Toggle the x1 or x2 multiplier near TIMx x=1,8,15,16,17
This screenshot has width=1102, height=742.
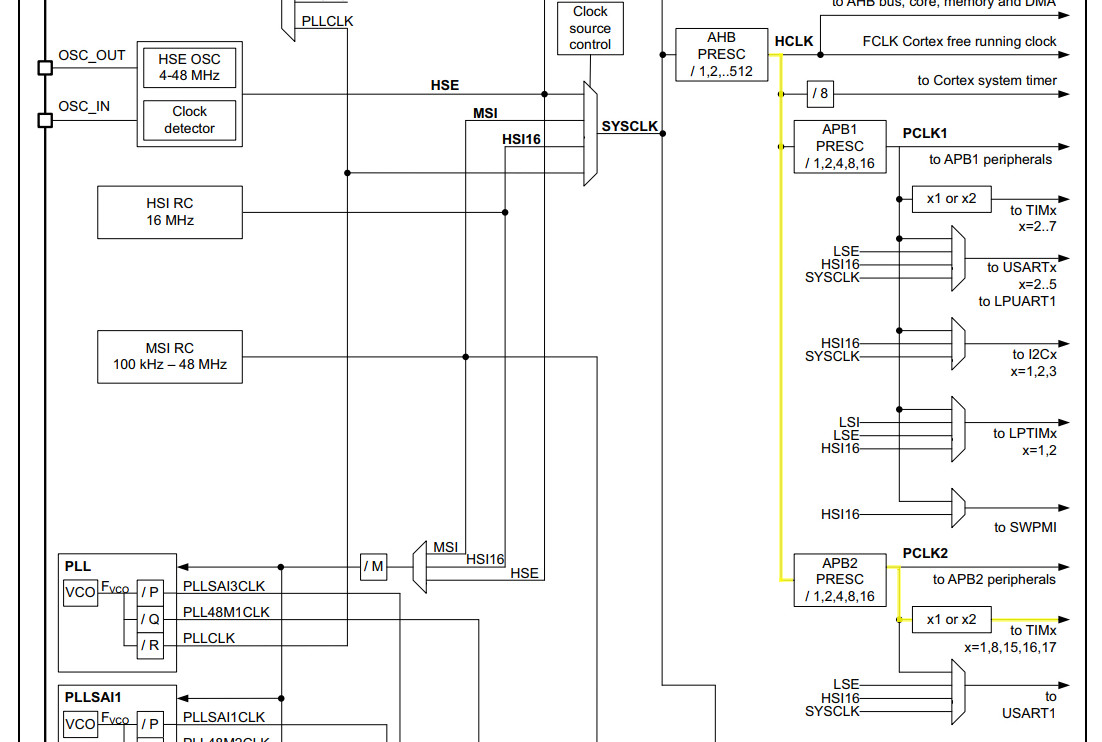tap(951, 620)
